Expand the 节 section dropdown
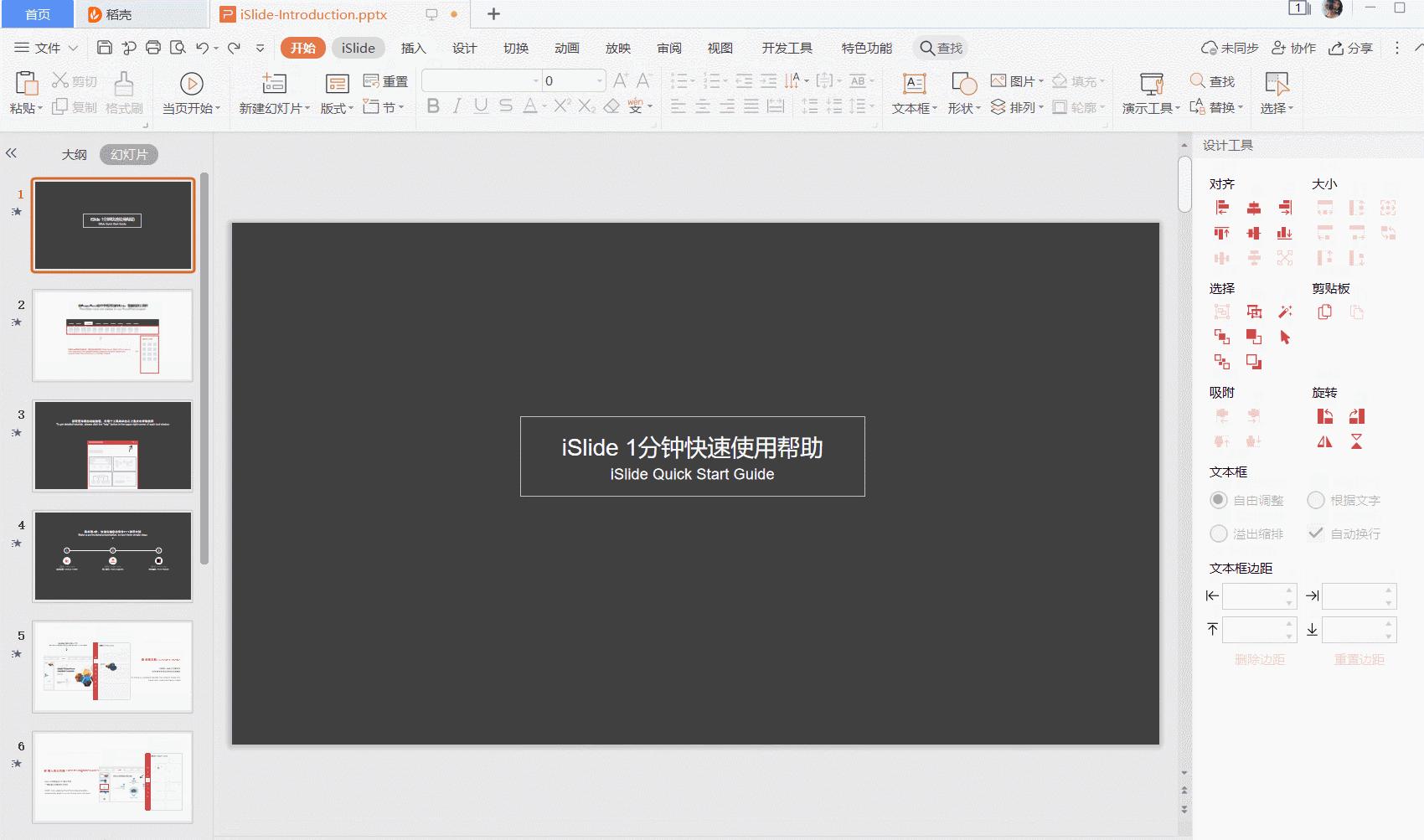The width and height of the screenshot is (1424, 840). pyautogui.click(x=401, y=107)
